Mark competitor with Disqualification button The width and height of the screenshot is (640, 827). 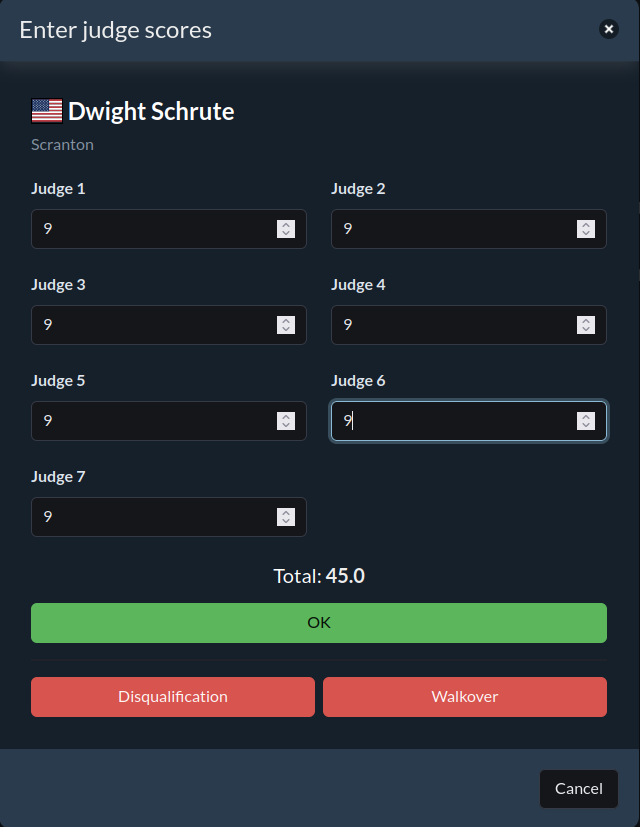pyautogui.click(x=172, y=697)
